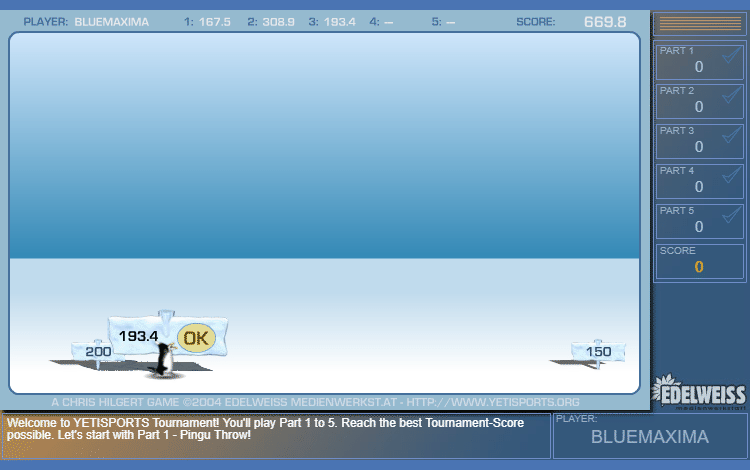This screenshot has height=470, width=750.
Task: Click the 193.4 distance result on the ice sign
Action: coord(138,336)
